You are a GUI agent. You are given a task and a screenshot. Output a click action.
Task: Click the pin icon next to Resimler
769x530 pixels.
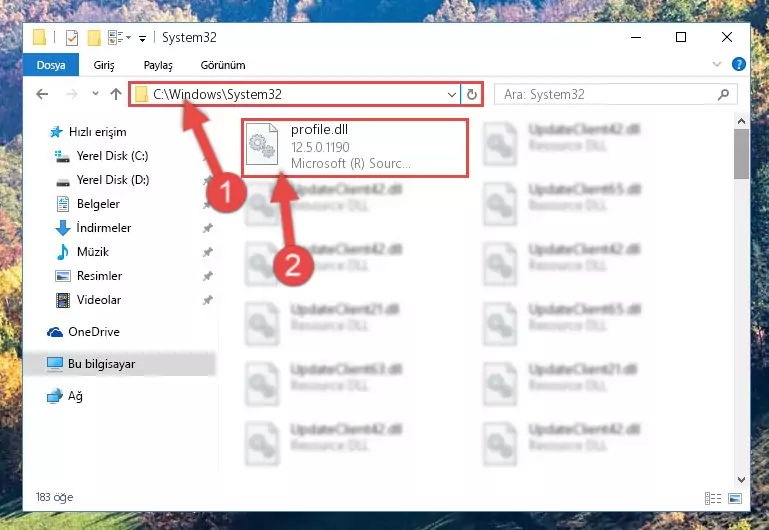coord(208,276)
